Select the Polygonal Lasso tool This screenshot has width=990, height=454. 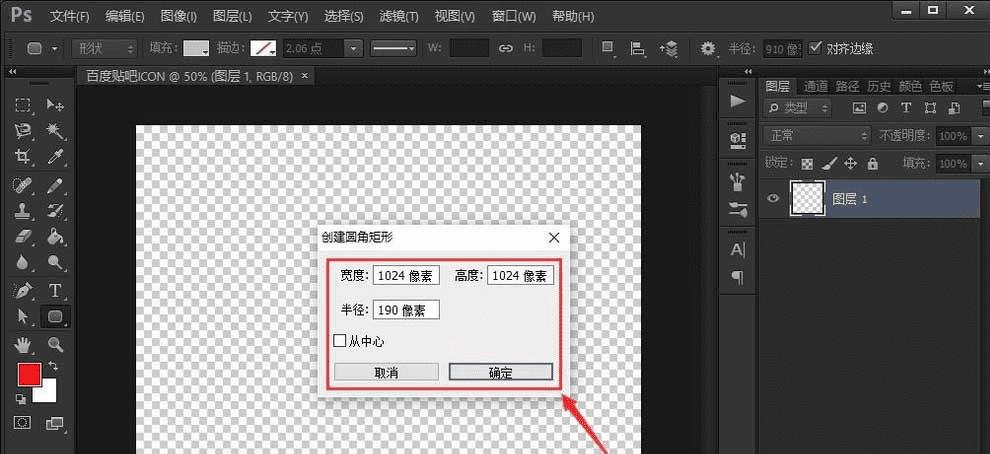23,131
